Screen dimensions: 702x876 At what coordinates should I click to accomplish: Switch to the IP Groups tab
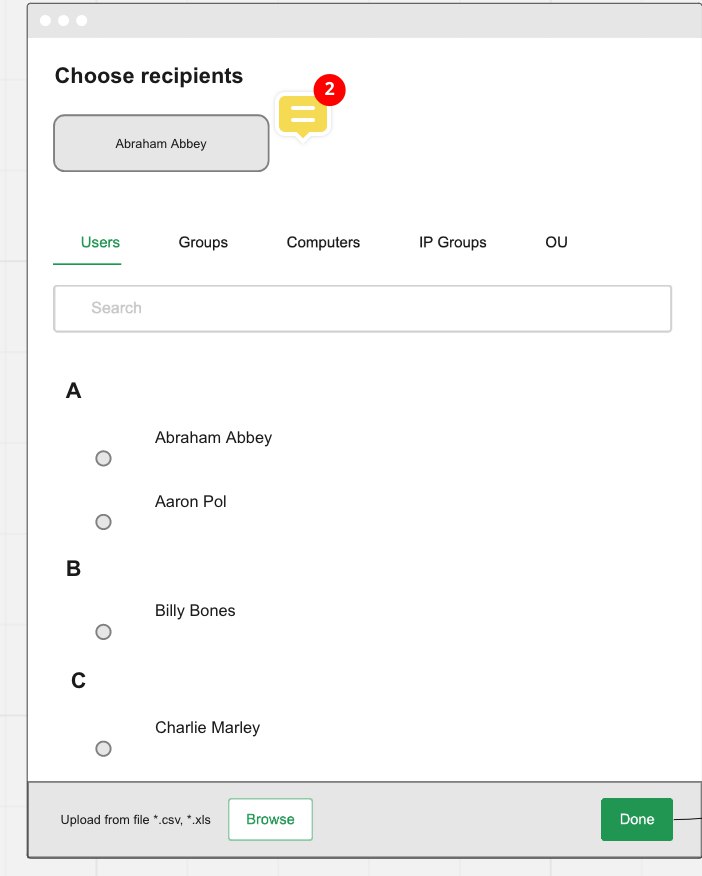coord(452,242)
